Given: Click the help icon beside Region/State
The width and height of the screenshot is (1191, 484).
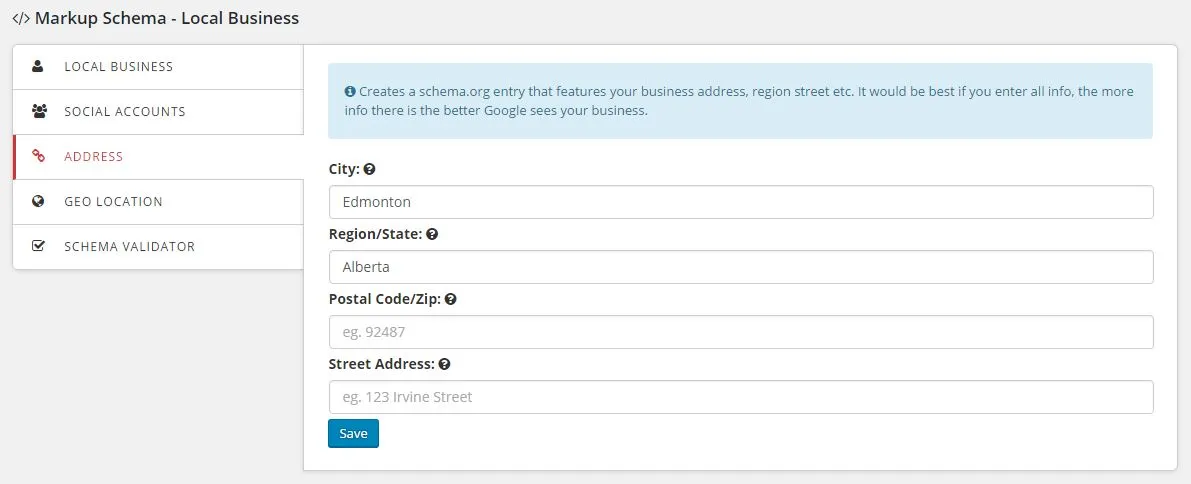Looking at the screenshot, I should [431, 235].
